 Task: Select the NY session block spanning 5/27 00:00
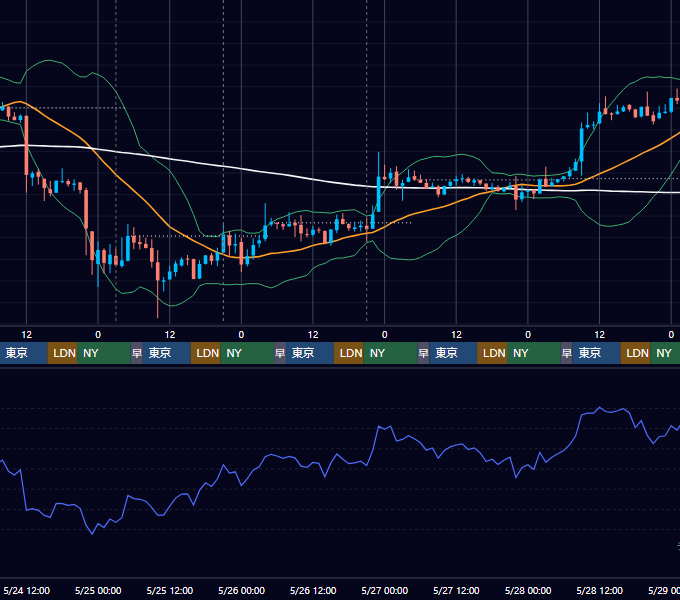(390, 353)
